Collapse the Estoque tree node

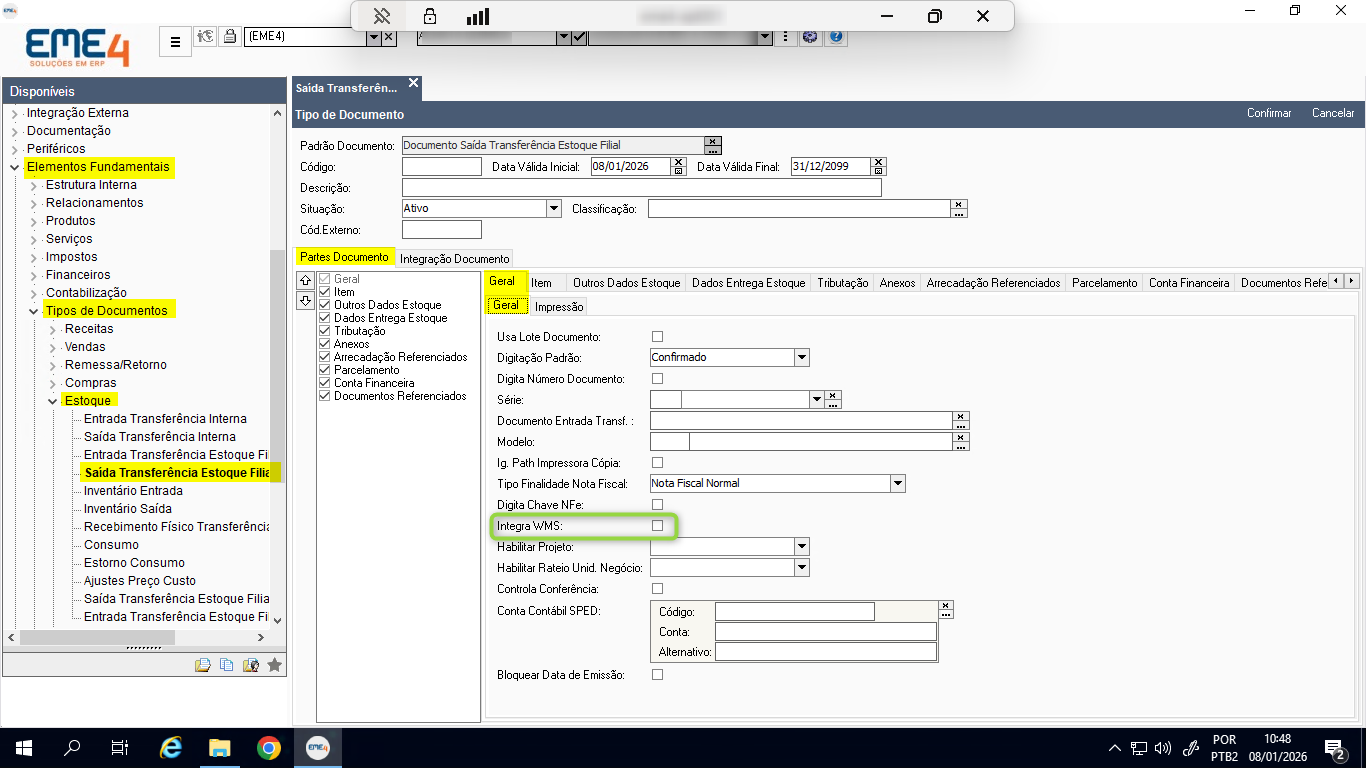[x=52, y=401]
